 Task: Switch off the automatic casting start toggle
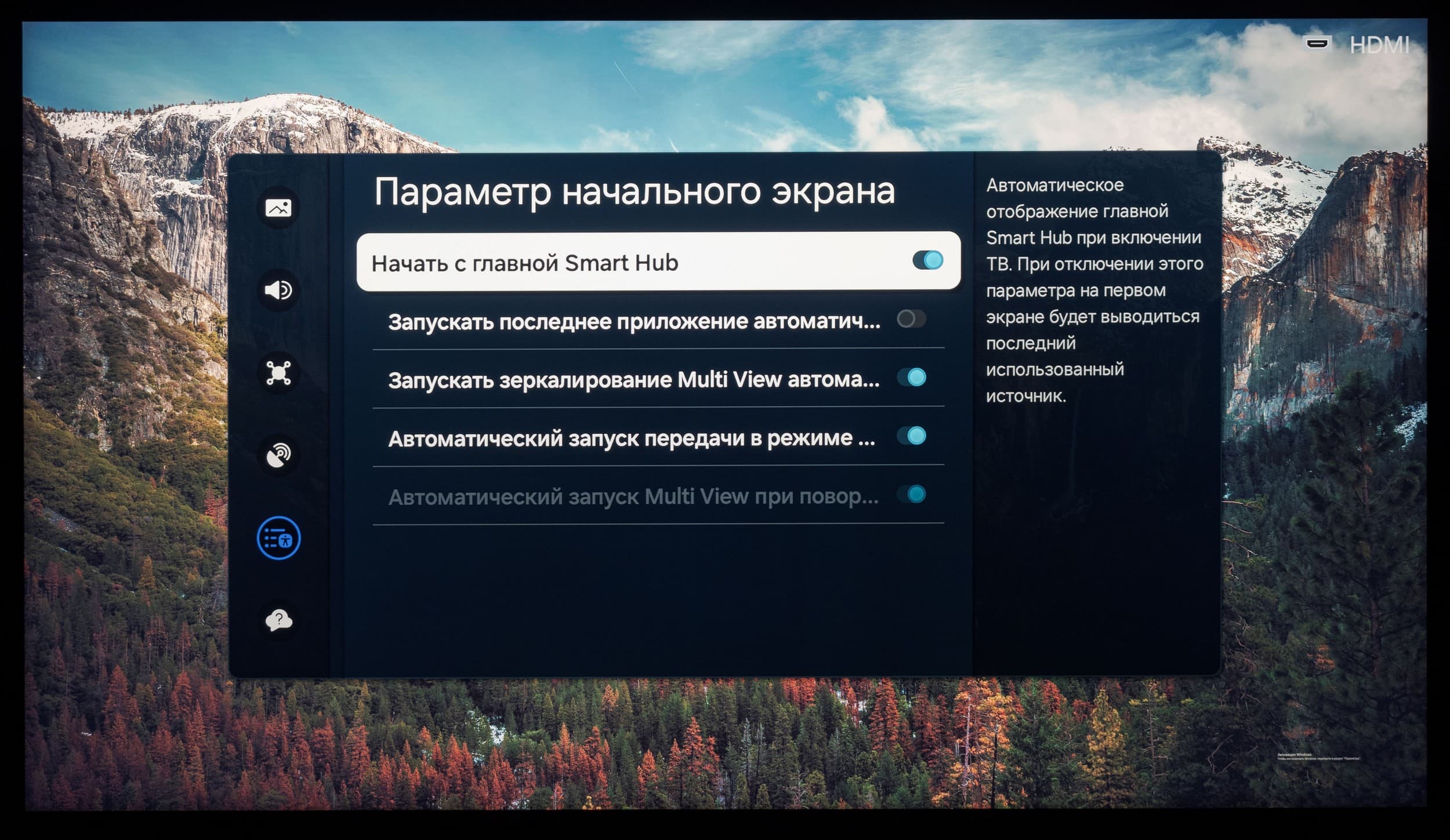click(x=911, y=436)
